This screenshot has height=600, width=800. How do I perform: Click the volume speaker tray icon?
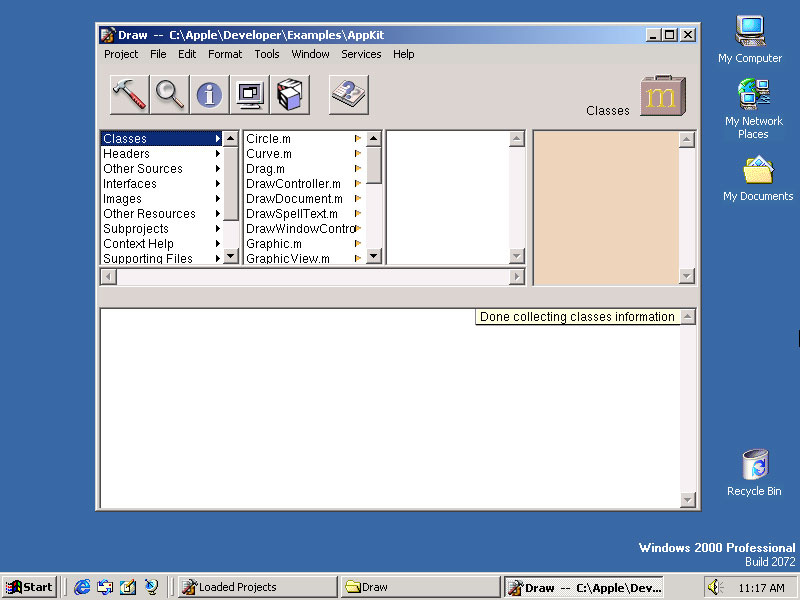(714, 587)
